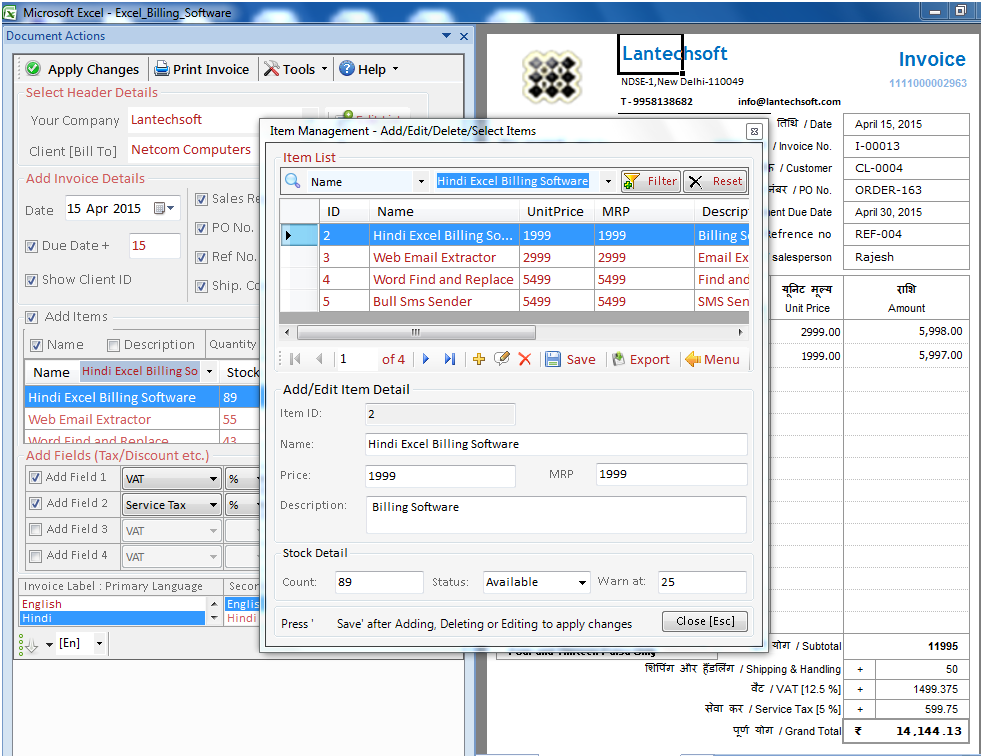Open the [En] language dropdown

click(x=99, y=643)
